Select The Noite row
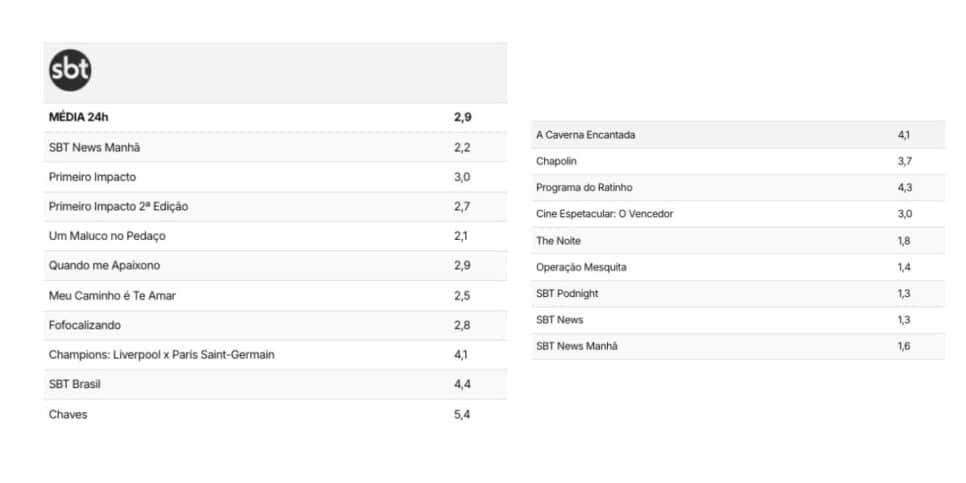The image size is (966, 483). point(737,240)
